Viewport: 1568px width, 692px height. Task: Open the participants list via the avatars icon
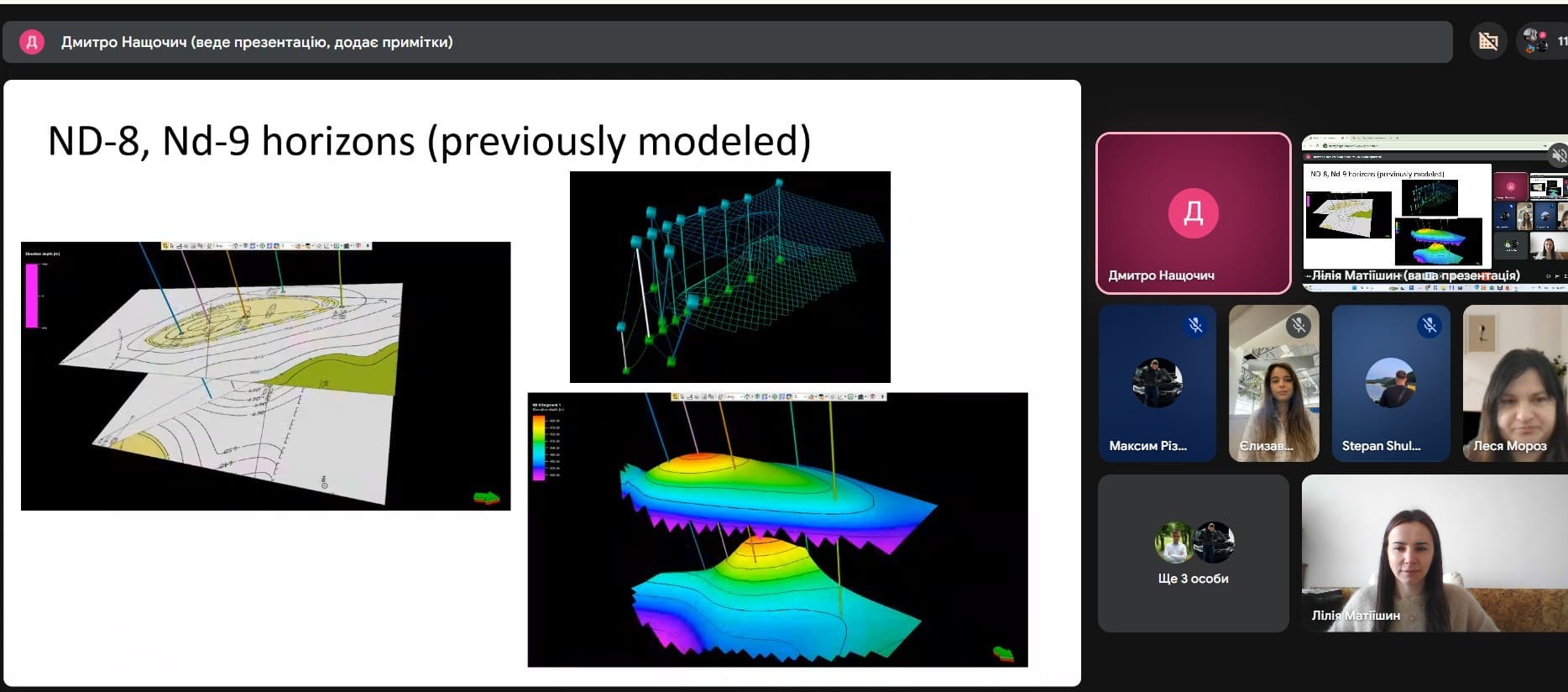[1535, 41]
